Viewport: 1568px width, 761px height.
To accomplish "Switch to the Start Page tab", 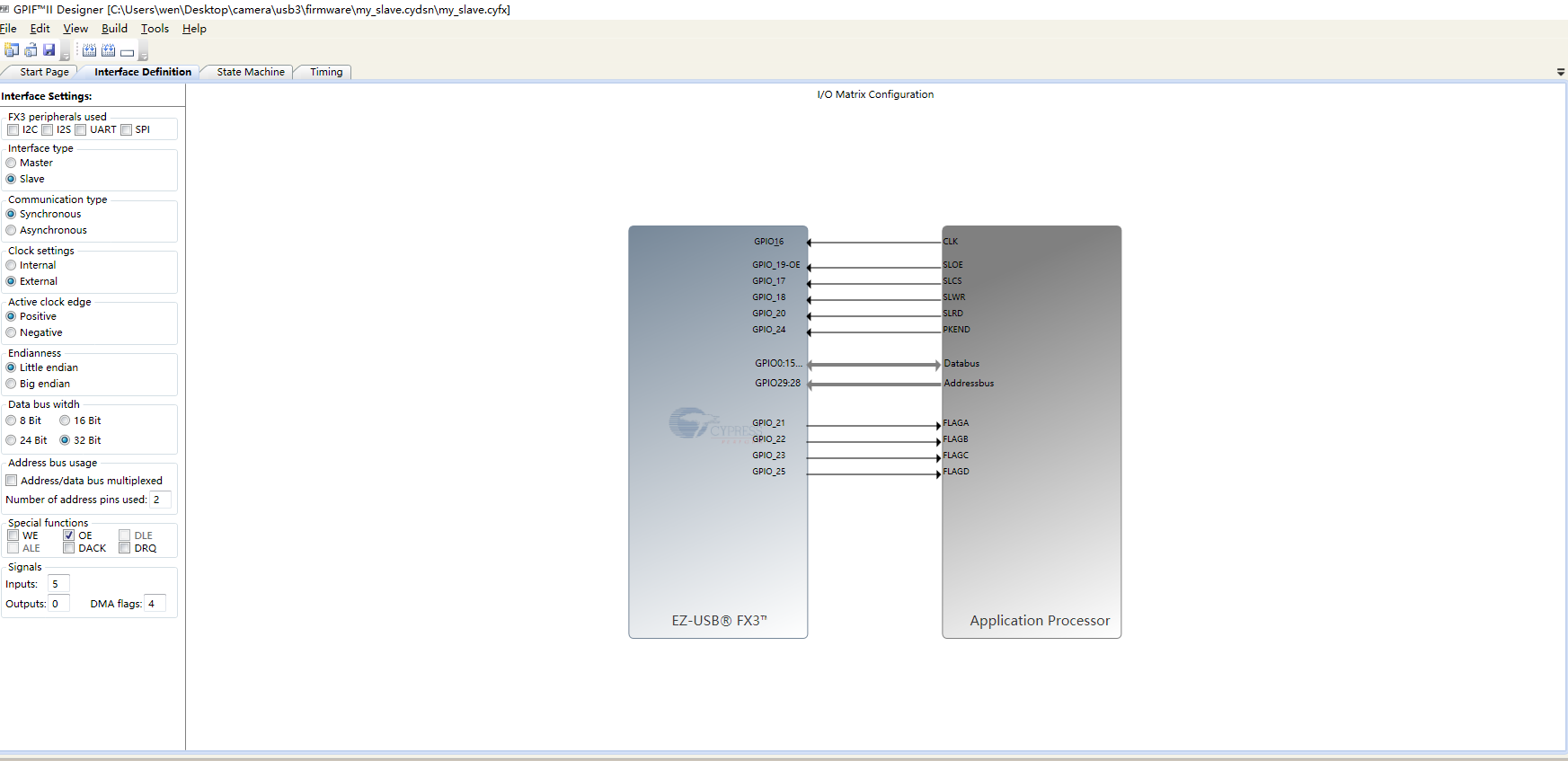I will pos(43,72).
